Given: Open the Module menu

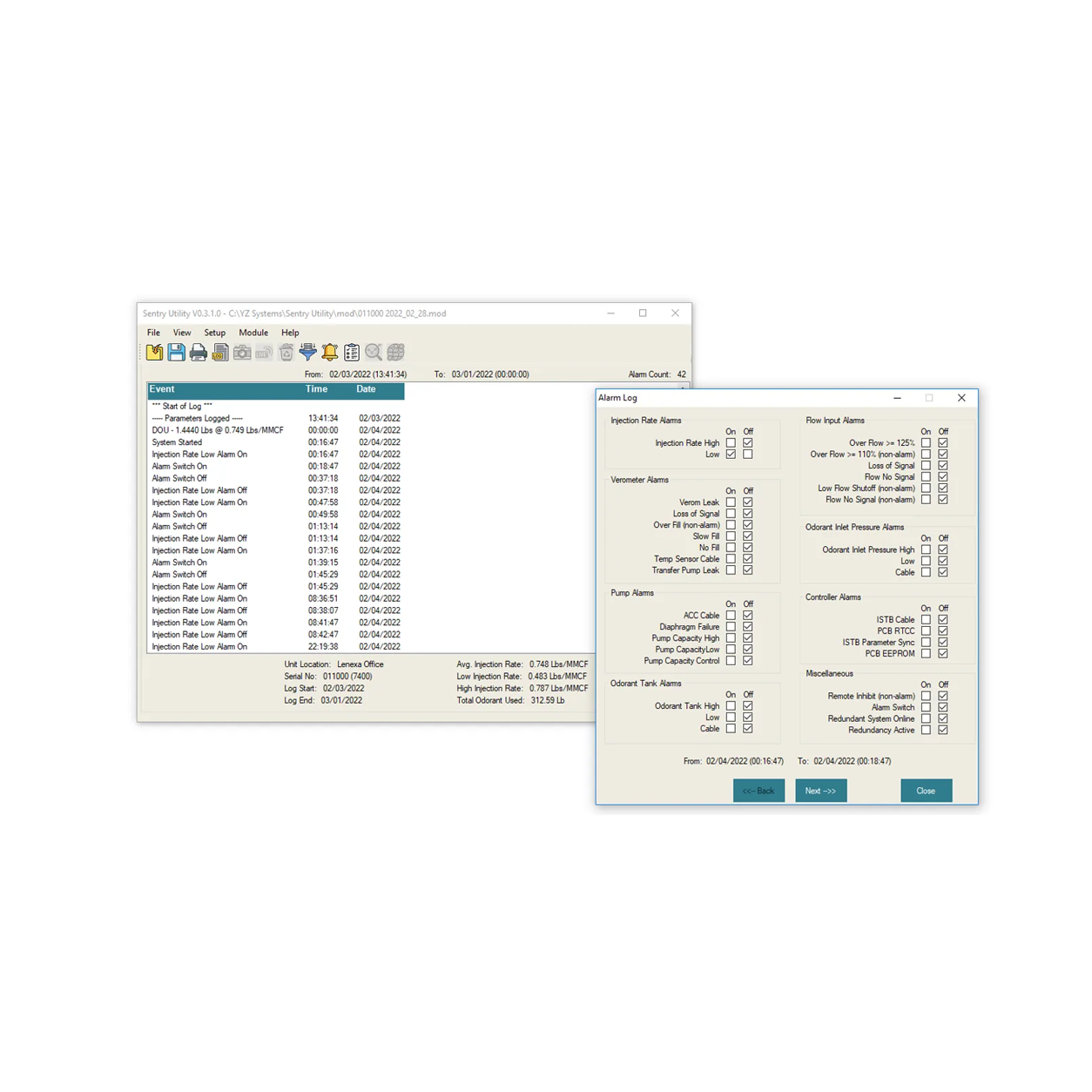Looking at the screenshot, I should point(253,333).
